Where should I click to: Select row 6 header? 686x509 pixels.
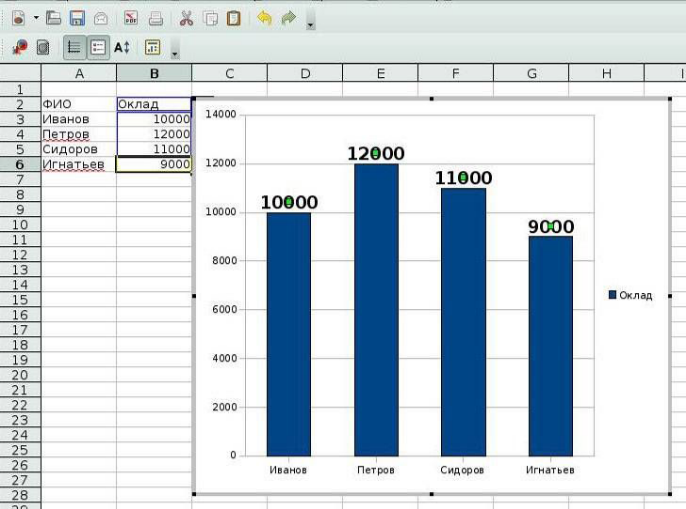pyautogui.click(x=20, y=164)
